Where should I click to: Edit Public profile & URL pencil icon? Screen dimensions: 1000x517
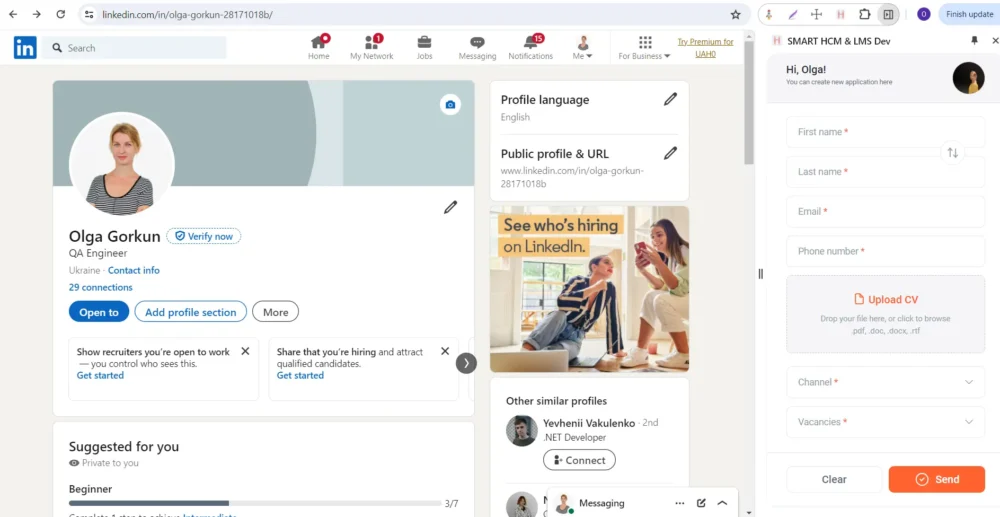pos(670,153)
